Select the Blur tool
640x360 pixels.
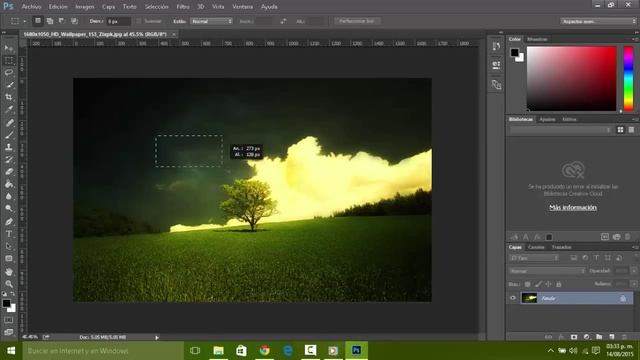click(x=9, y=196)
